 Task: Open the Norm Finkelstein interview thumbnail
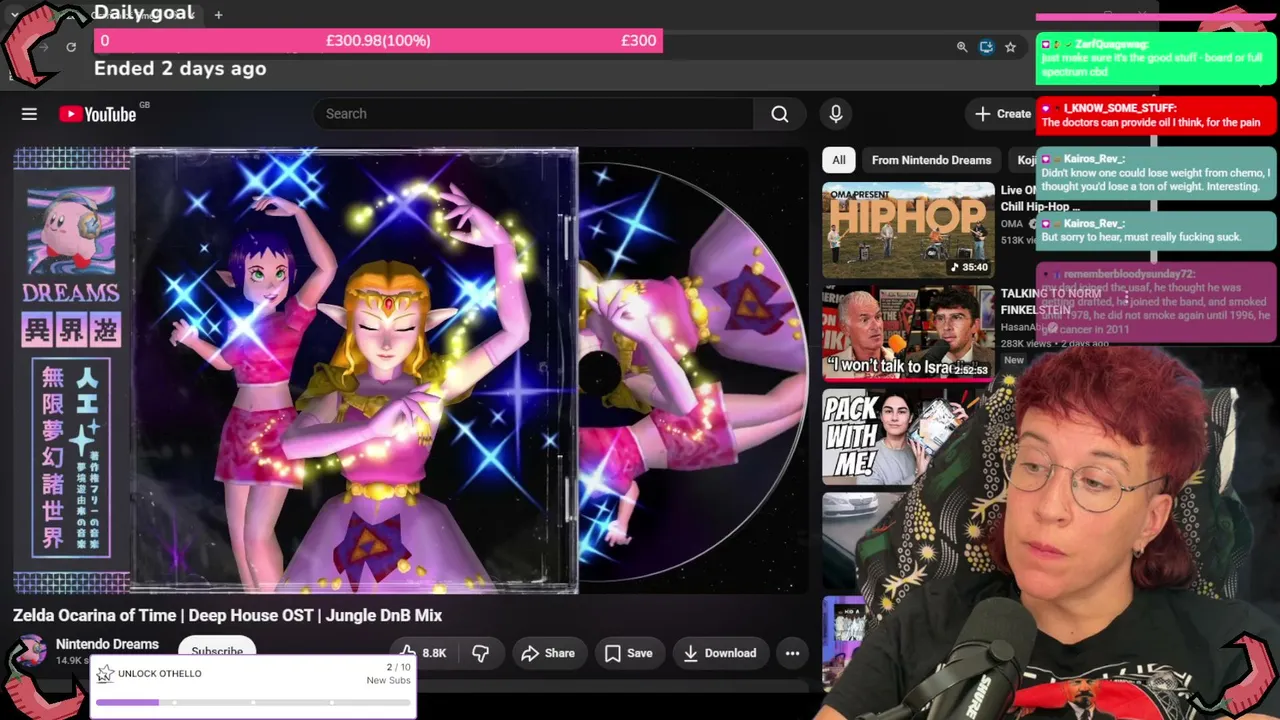pyautogui.click(x=908, y=333)
